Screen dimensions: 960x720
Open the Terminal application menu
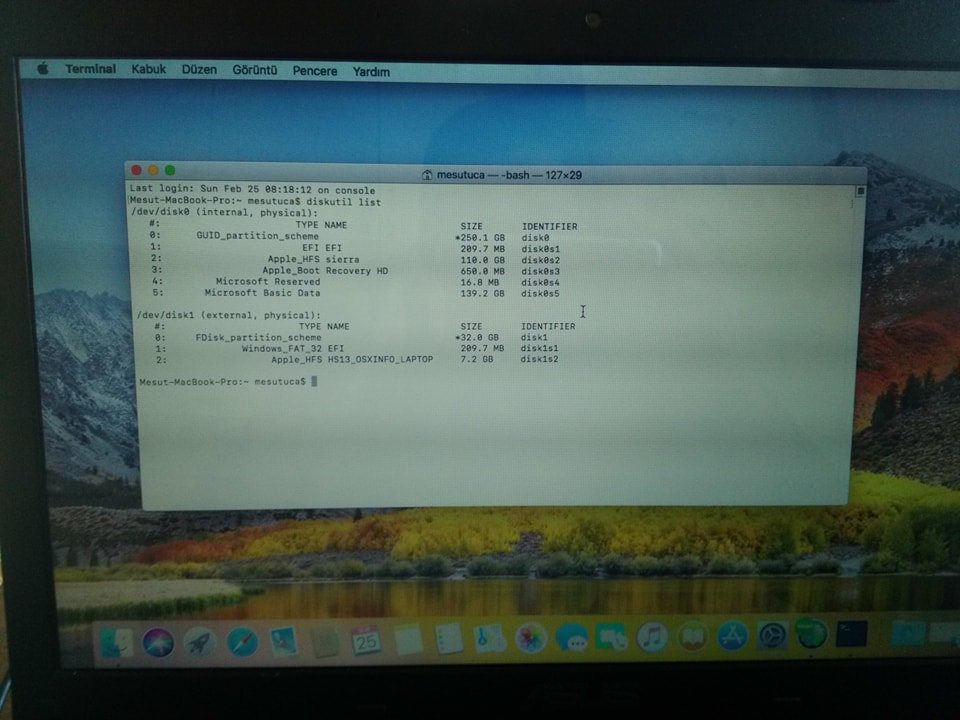click(x=90, y=70)
